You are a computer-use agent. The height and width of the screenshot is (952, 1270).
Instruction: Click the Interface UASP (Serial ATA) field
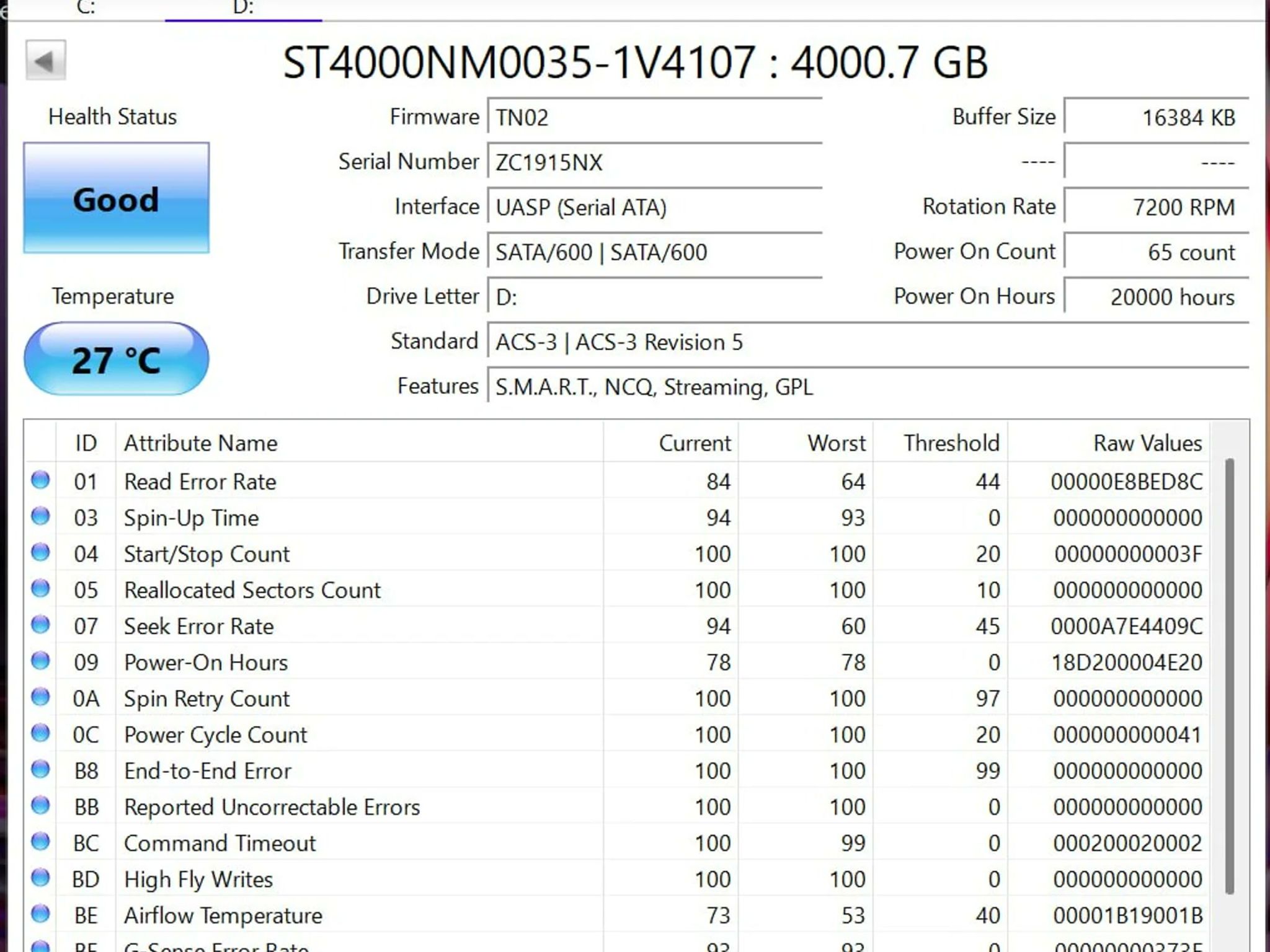coord(655,206)
